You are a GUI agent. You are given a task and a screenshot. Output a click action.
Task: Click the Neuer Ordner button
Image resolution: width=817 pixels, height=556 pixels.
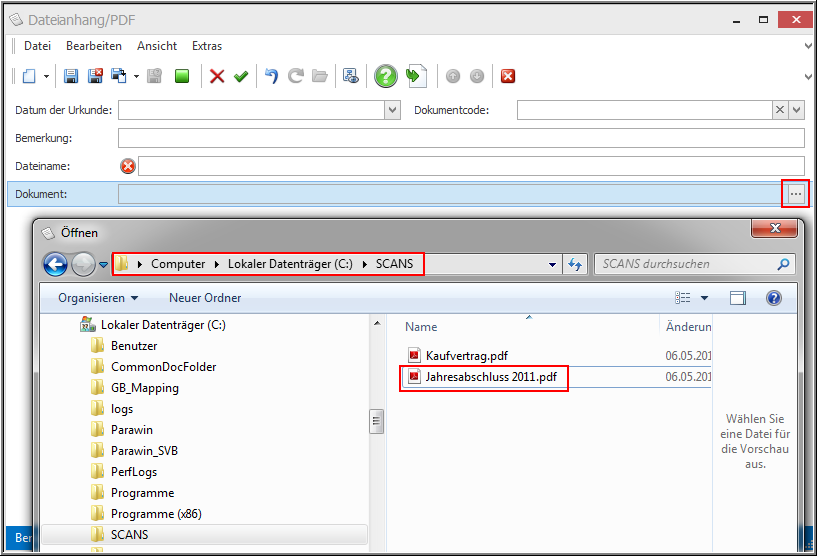[x=205, y=298]
